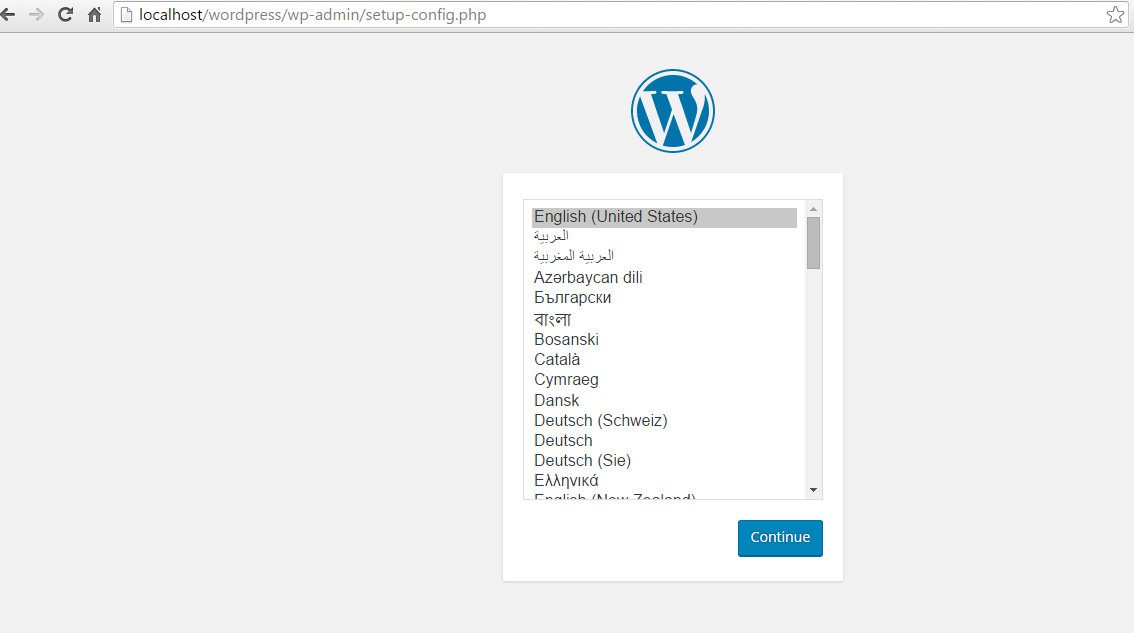
Task: Click the WordPress logo
Action: click(x=673, y=111)
